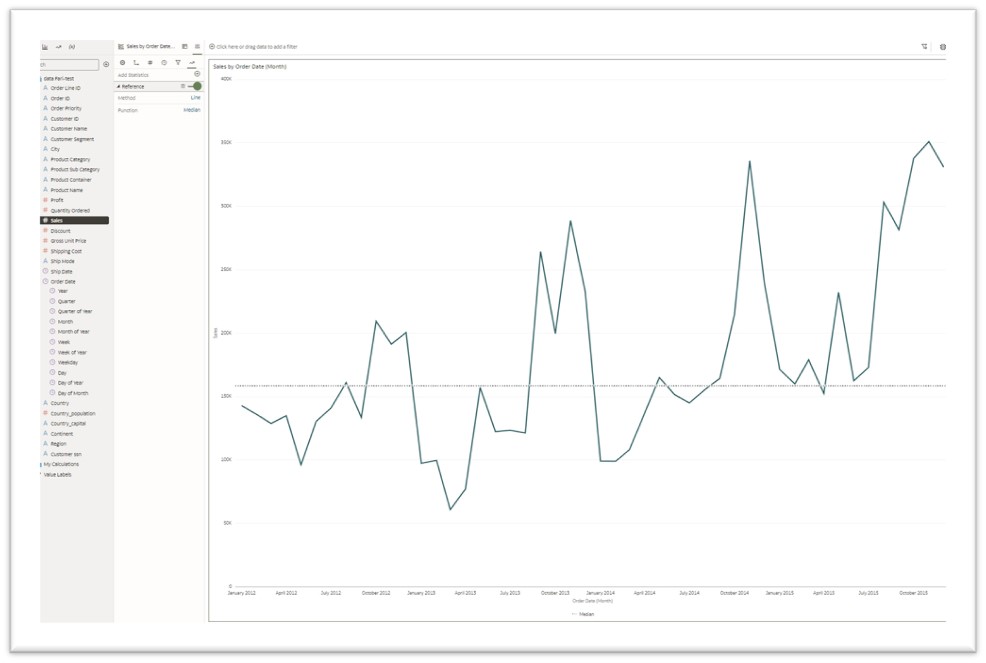This screenshot has width=986, height=663.
Task: Change the Method by clicking the Line link
Action: 194,97
